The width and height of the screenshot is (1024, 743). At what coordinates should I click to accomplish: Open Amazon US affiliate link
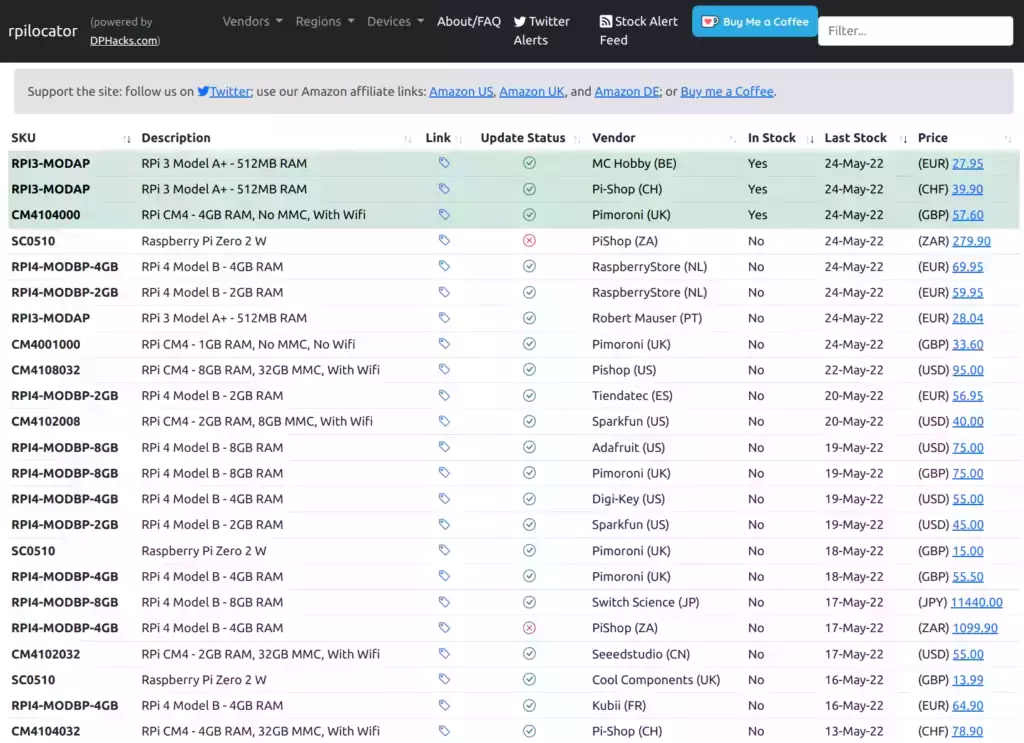[461, 91]
